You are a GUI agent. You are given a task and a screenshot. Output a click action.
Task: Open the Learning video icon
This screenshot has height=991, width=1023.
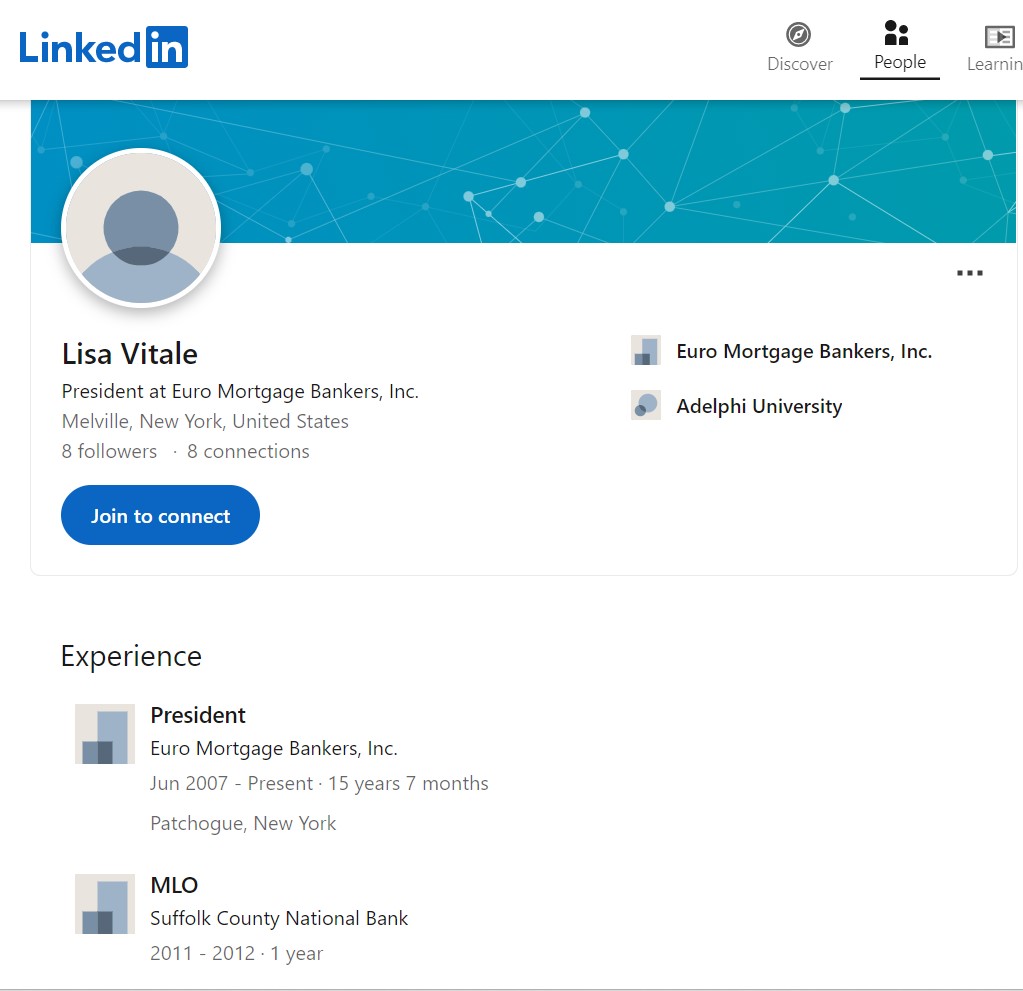[999, 37]
